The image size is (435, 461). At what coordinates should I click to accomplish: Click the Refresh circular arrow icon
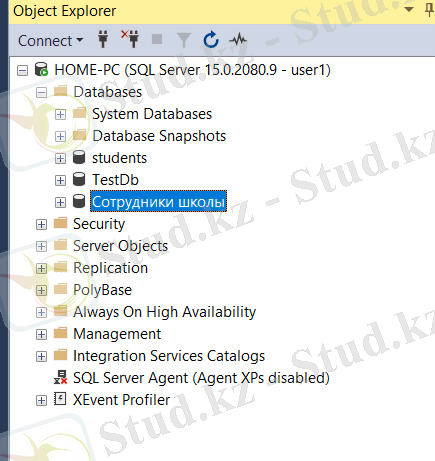211,40
